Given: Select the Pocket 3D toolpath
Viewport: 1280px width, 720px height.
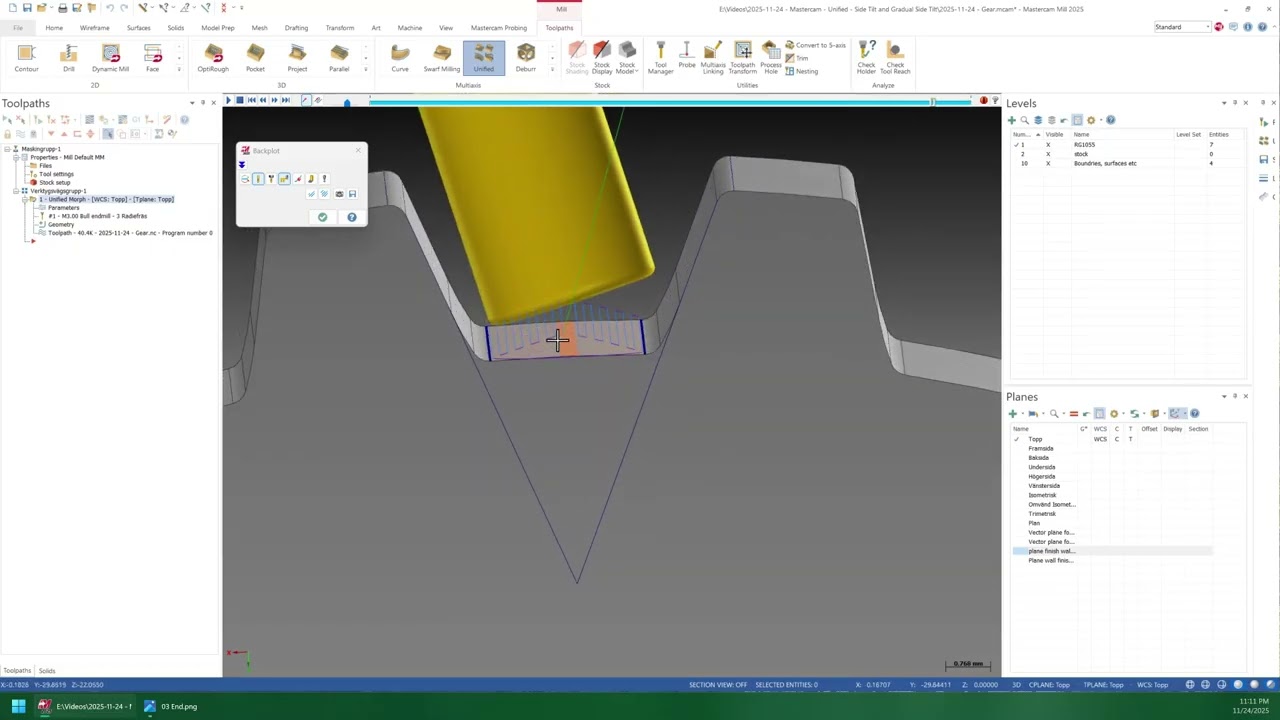Looking at the screenshot, I should click(255, 58).
